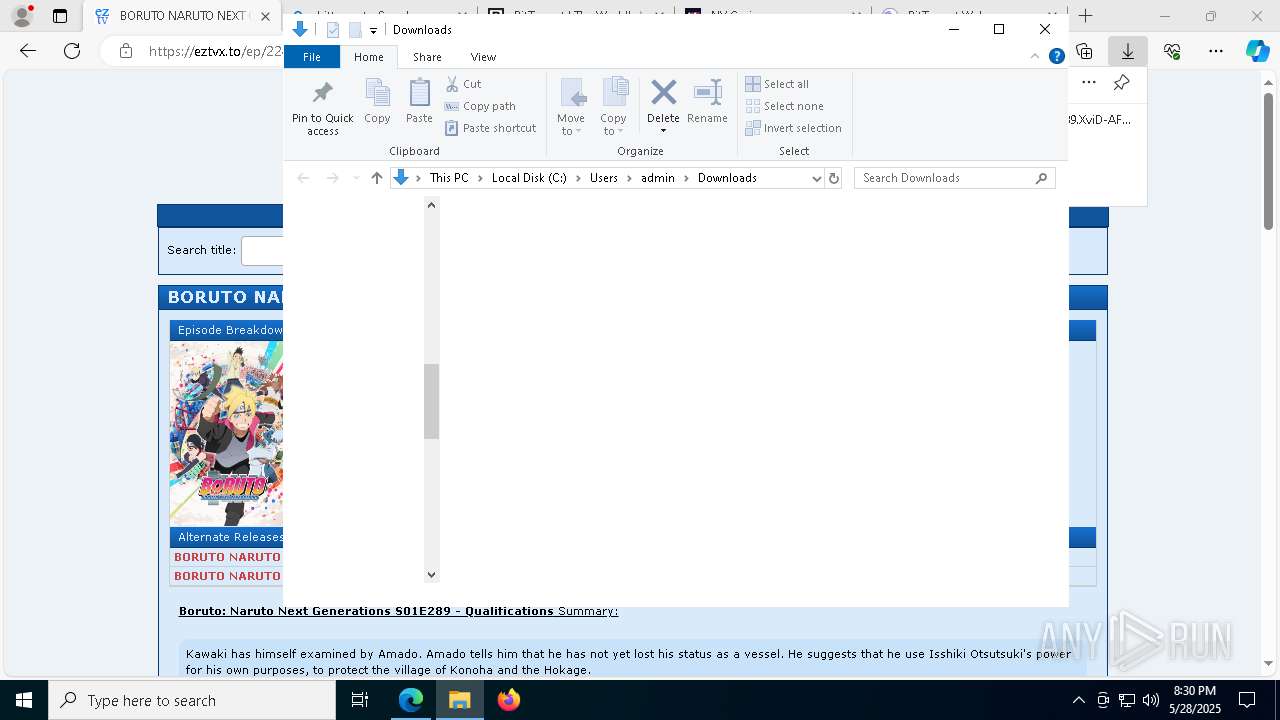The width and height of the screenshot is (1280, 720).
Task: Select 'admin' in the address path
Action: [x=658, y=178]
